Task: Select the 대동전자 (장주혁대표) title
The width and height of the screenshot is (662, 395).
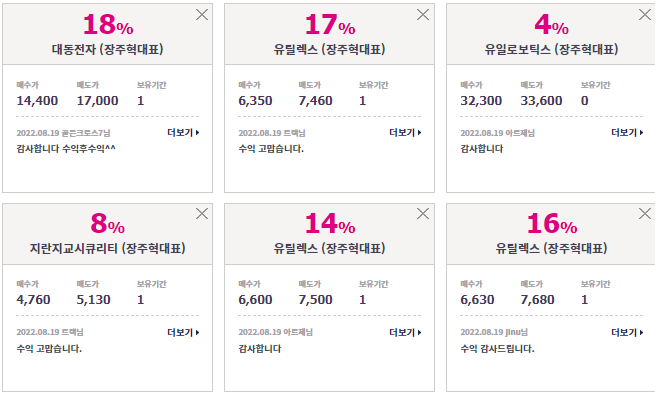Action: tap(108, 49)
